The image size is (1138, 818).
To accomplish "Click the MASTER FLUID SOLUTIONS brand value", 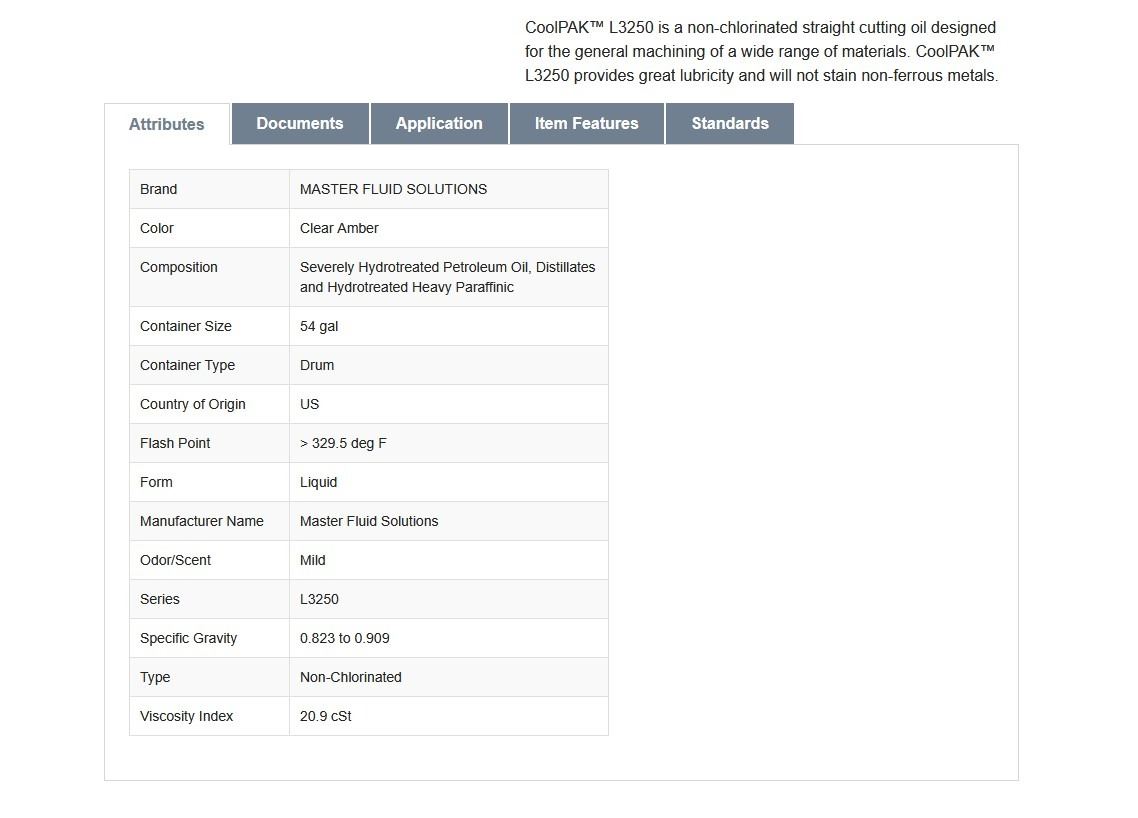I will pyautogui.click(x=393, y=189).
